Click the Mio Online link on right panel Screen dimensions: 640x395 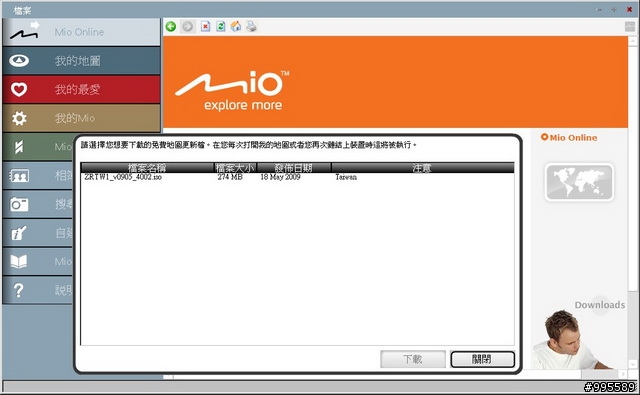point(569,138)
